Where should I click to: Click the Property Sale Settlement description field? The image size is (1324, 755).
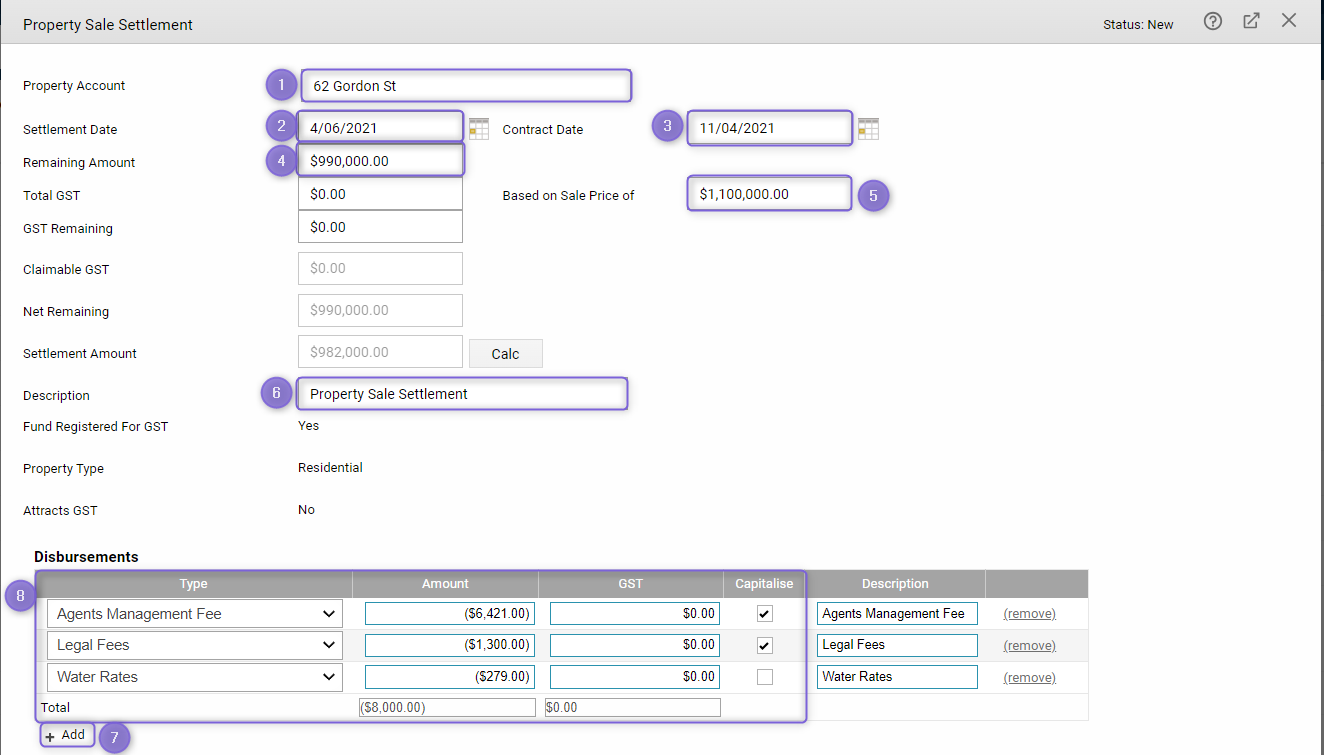click(x=462, y=394)
